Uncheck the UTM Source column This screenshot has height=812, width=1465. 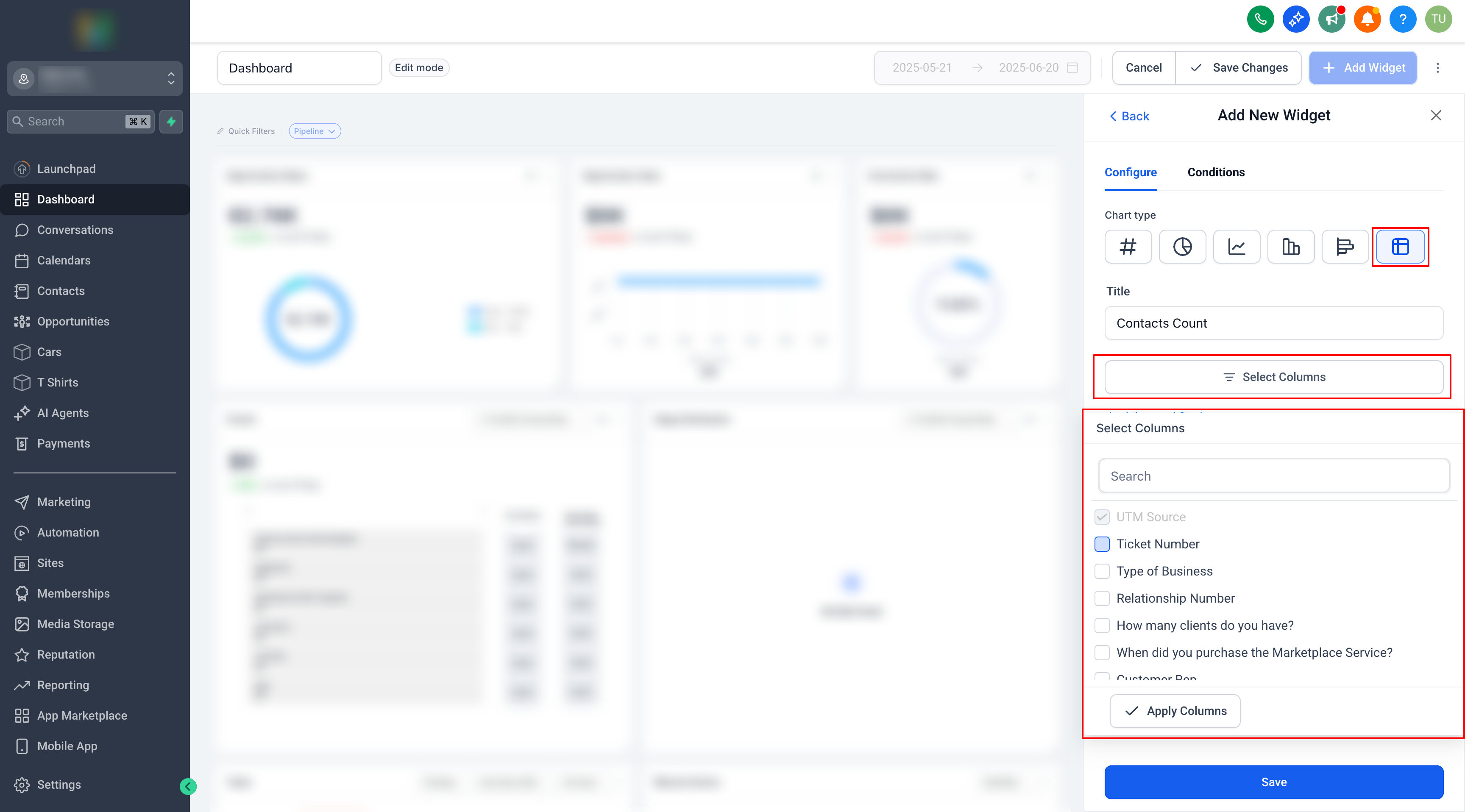(x=1102, y=516)
